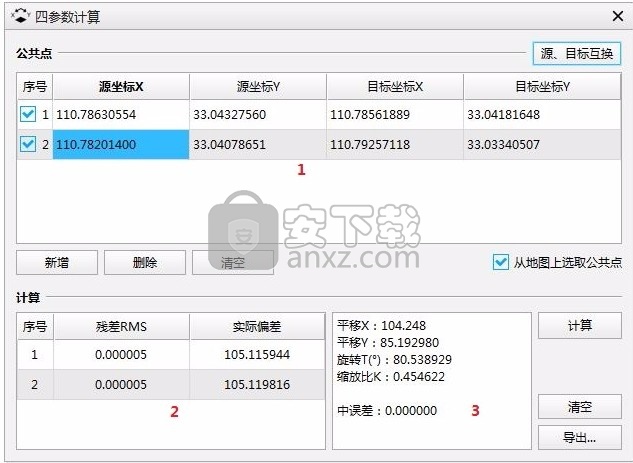
Task: Click the 中误差：0.000000 result line
Action: tap(387, 411)
